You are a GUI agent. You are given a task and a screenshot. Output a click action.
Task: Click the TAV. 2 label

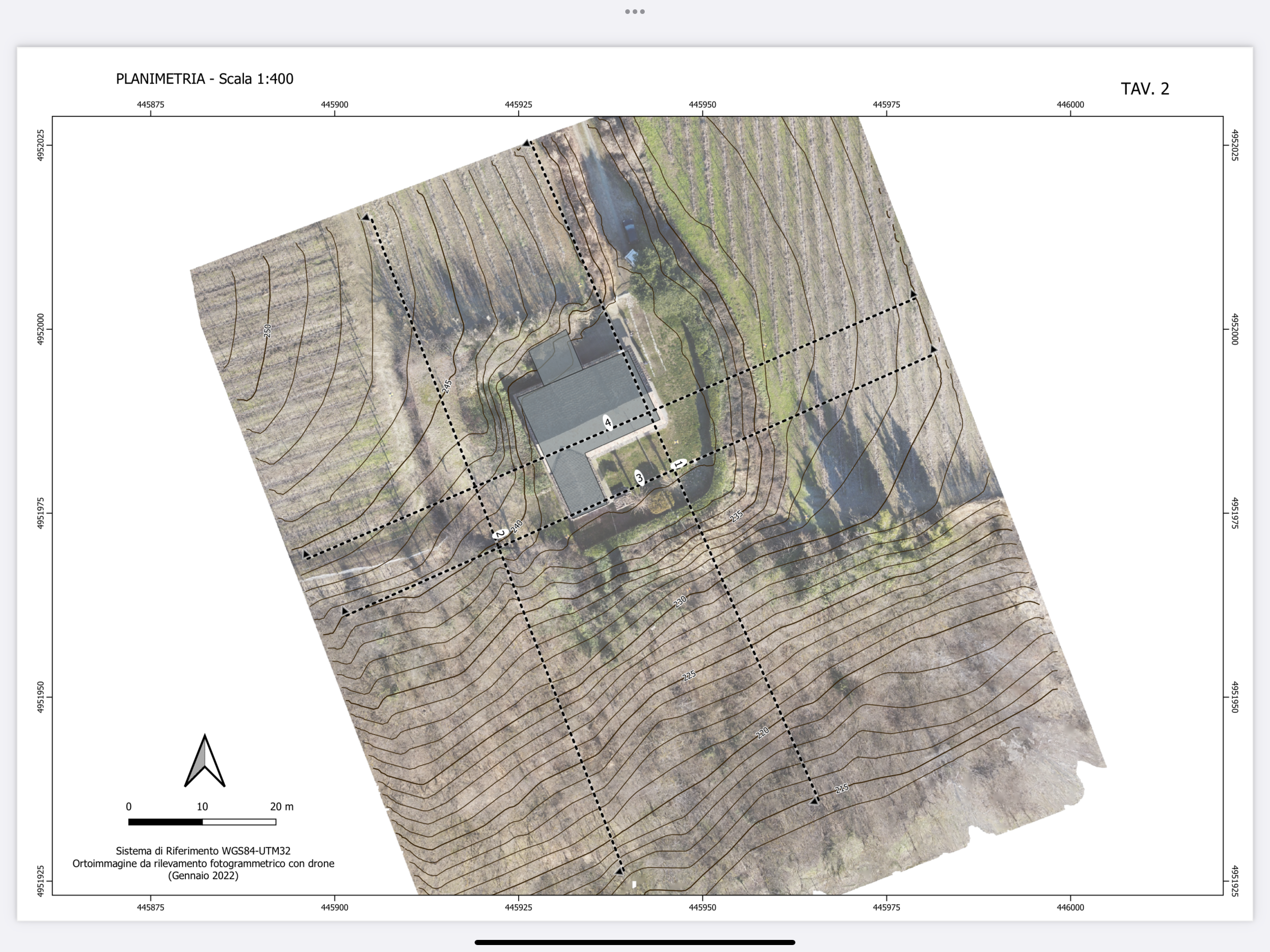(1144, 89)
